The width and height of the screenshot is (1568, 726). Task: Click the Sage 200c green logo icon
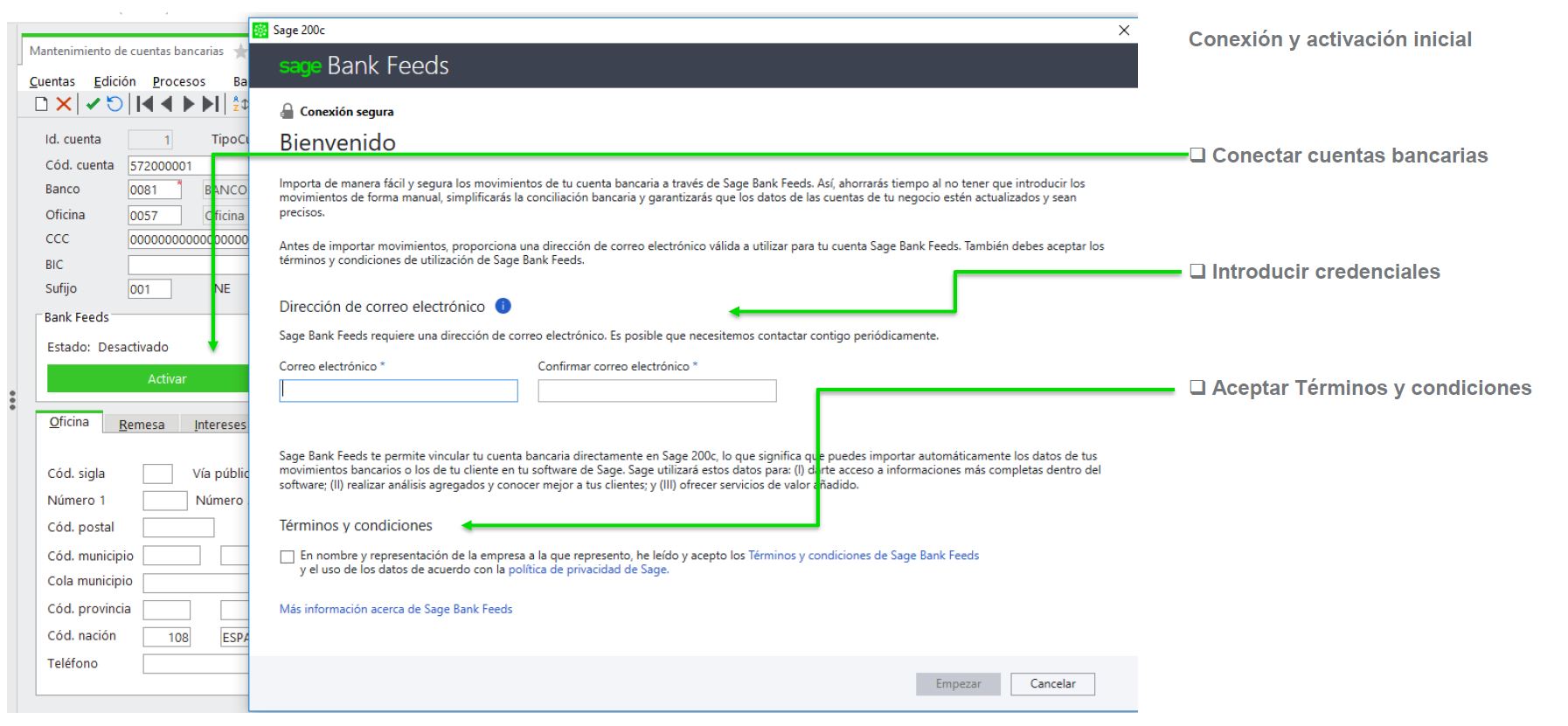click(x=260, y=31)
